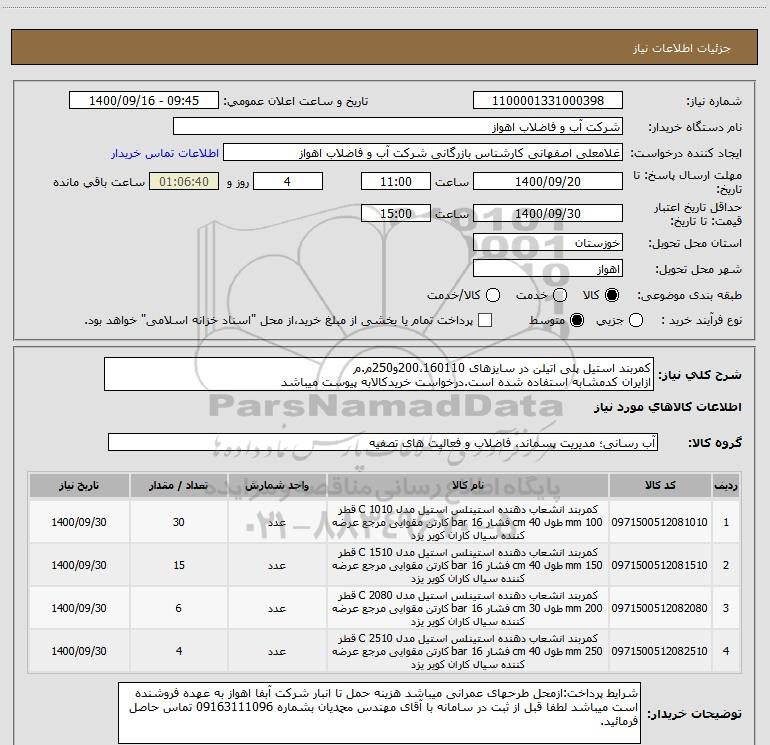Click the price validity date 1400/09/30
The height and width of the screenshot is (745, 770).
[548, 213]
